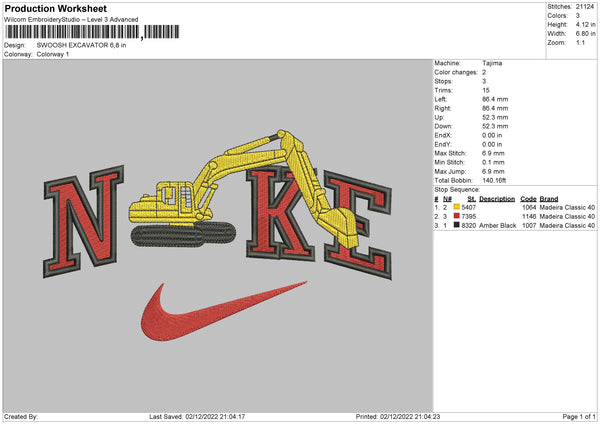600x424 pixels.
Task: Click the 'Last Saved: 02/12/2022 21:04:17' footer text
Action: (x=197, y=416)
